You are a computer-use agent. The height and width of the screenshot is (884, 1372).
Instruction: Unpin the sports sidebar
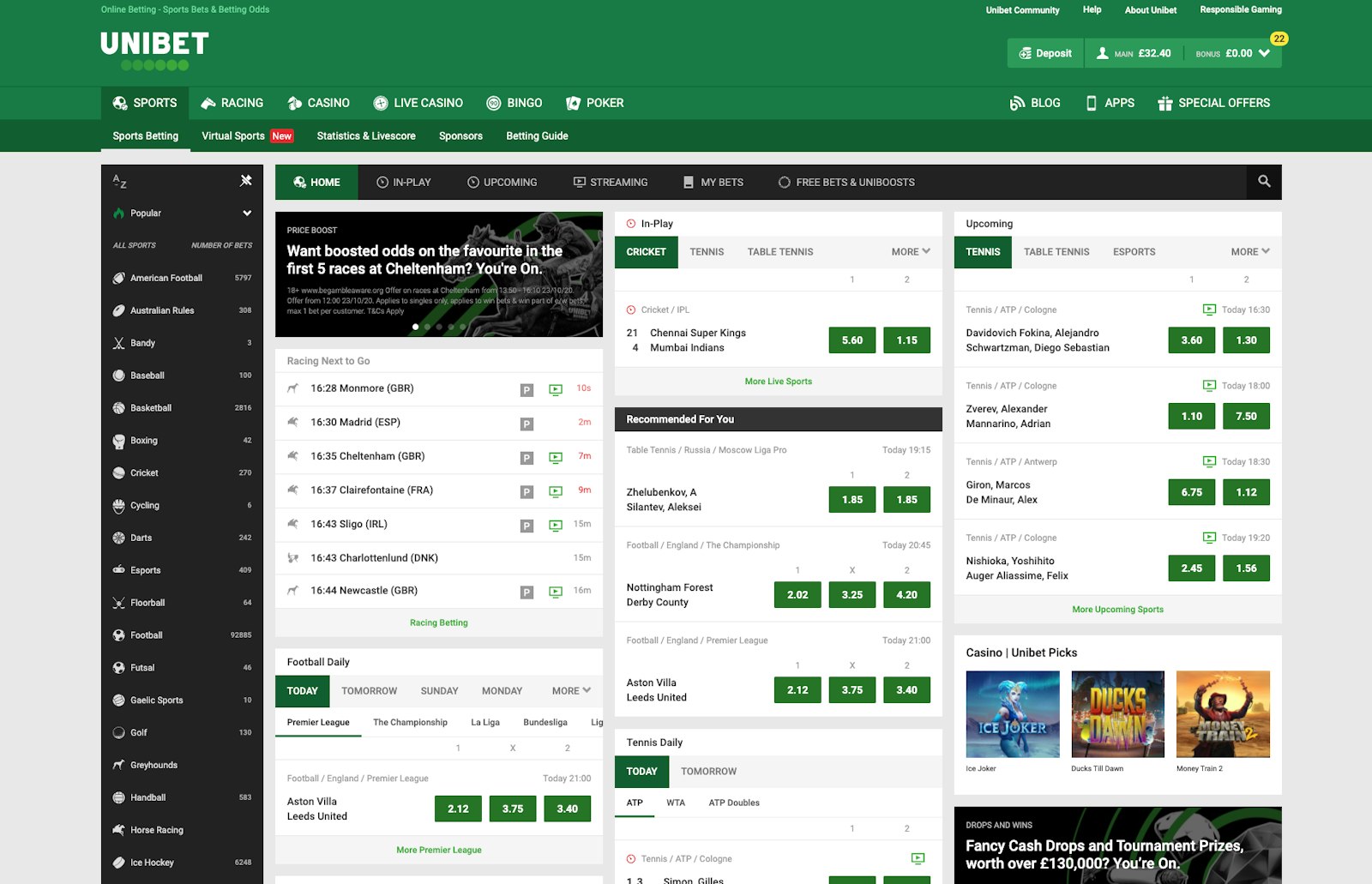click(247, 180)
